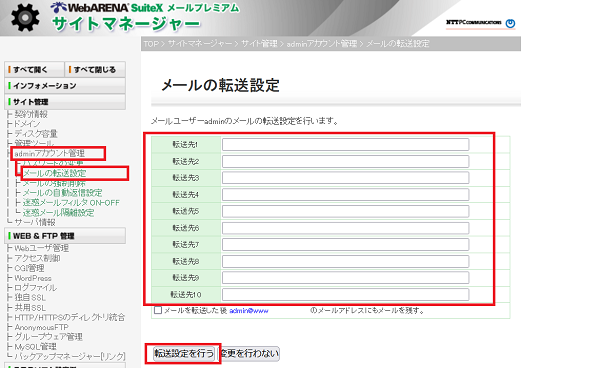
Task: Open 共用SSL in the sidebar
Action: 30,308
